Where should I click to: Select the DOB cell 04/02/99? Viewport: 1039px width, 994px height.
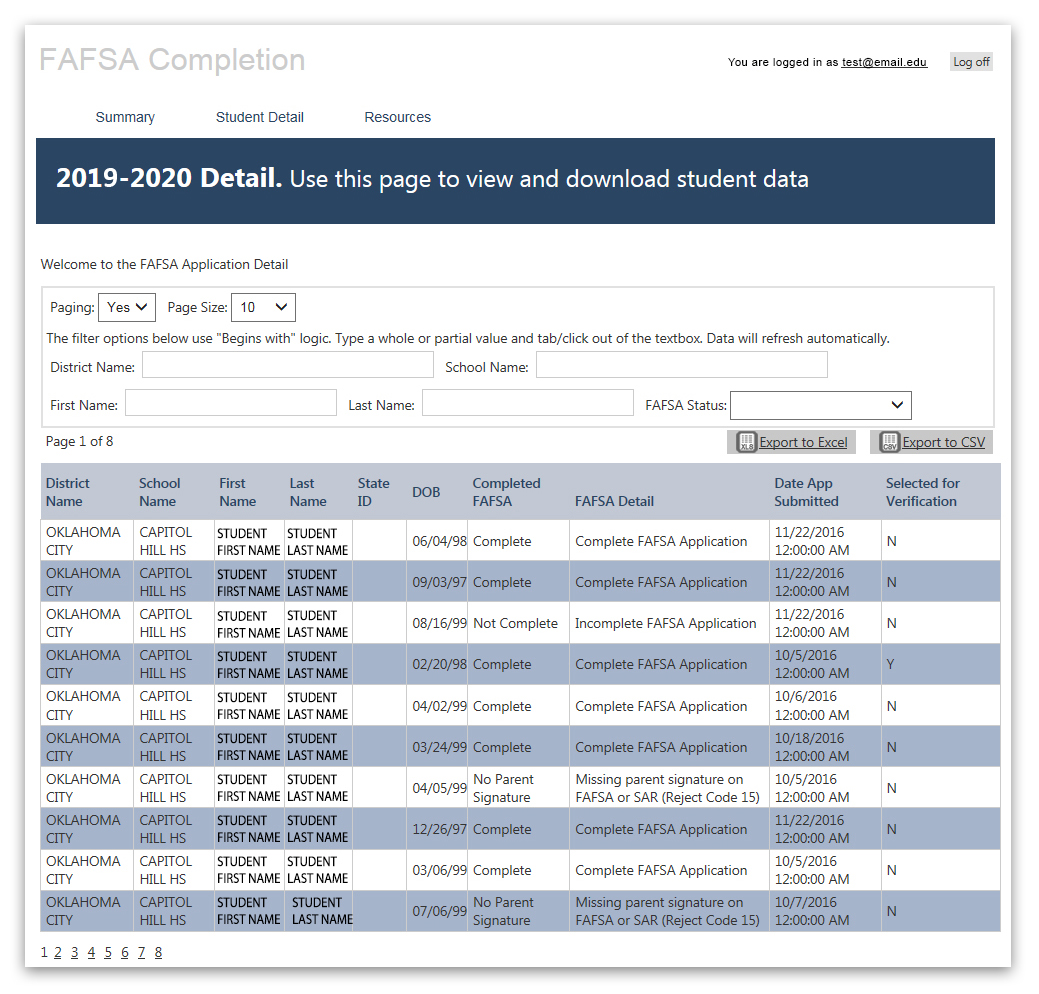(x=439, y=706)
